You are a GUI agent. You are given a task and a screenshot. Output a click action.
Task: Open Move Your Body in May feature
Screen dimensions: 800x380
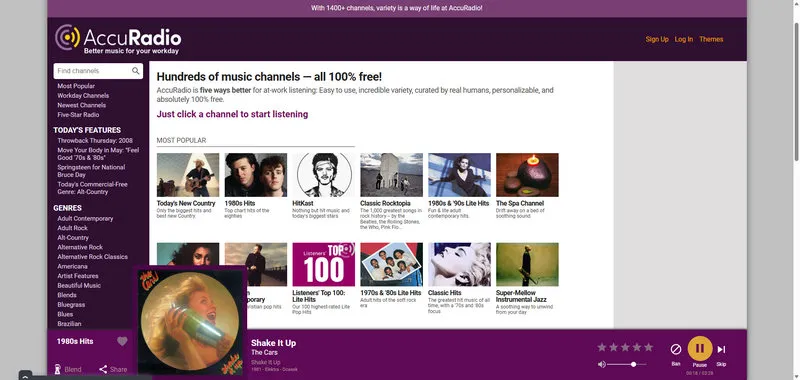[x=98, y=154]
